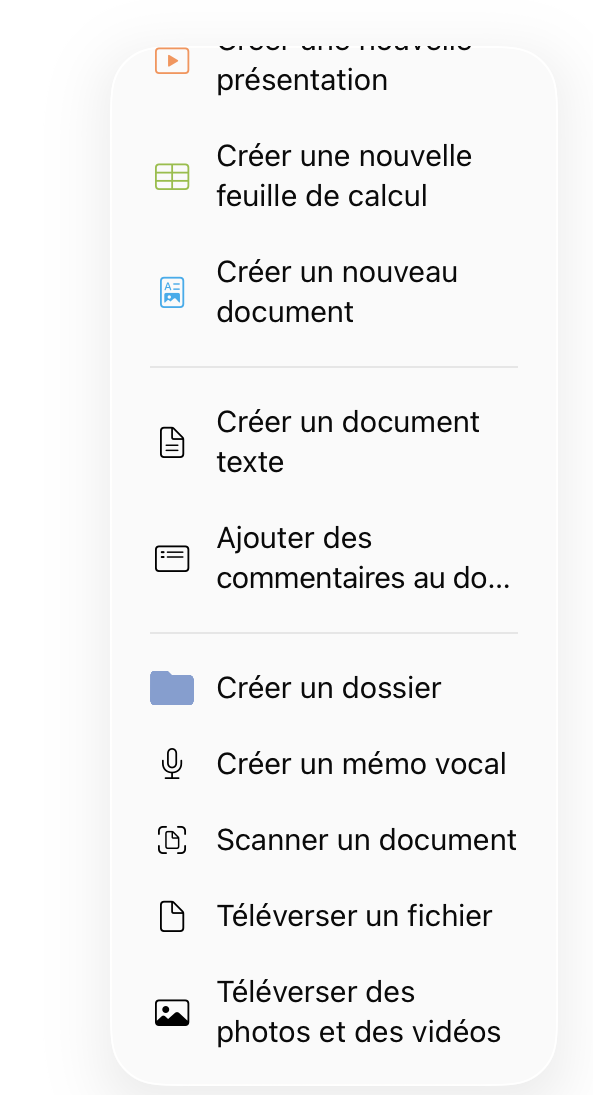Open Créer un document texte
593x1095 pixels.
(x=348, y=441)
